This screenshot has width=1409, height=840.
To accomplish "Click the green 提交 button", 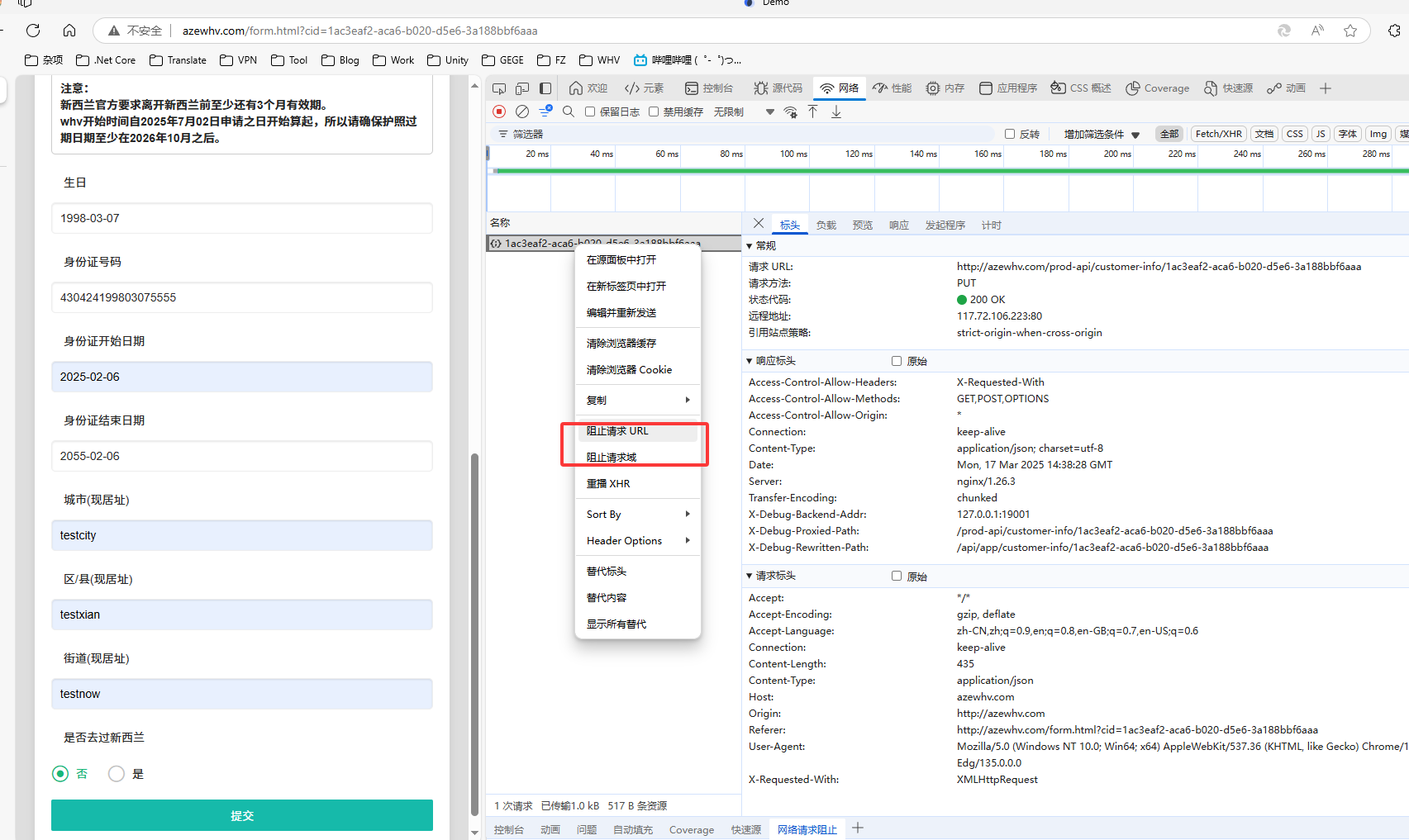I will (242, 815).
